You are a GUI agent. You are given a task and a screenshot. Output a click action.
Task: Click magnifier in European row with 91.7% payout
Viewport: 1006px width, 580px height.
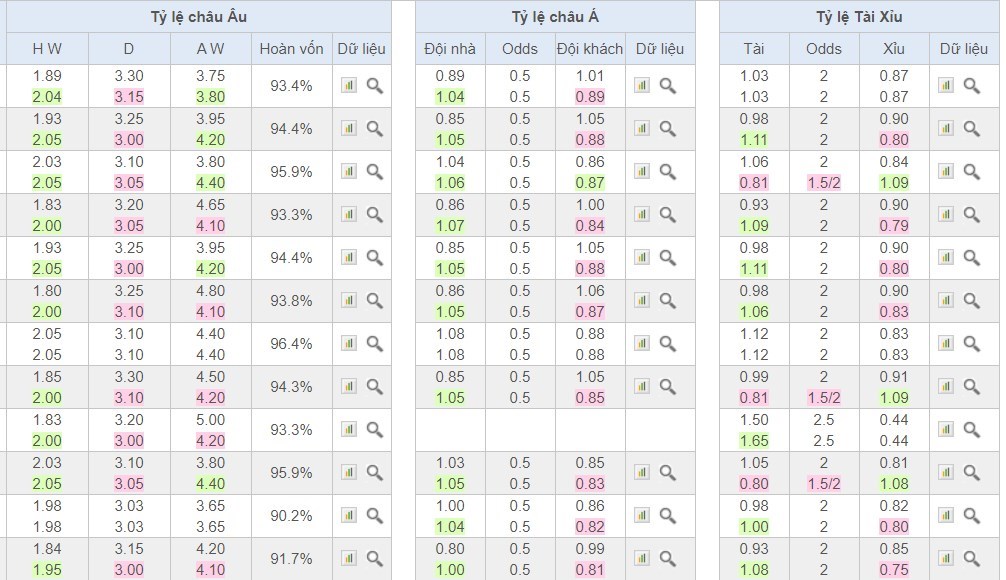pos(375,559)
